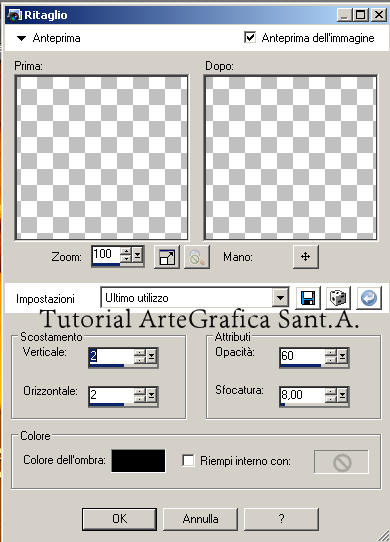Cancel the dialog with Annulla
Image resolution: width=390 pixels, height=542 pixels.
(x=200, y=519)
